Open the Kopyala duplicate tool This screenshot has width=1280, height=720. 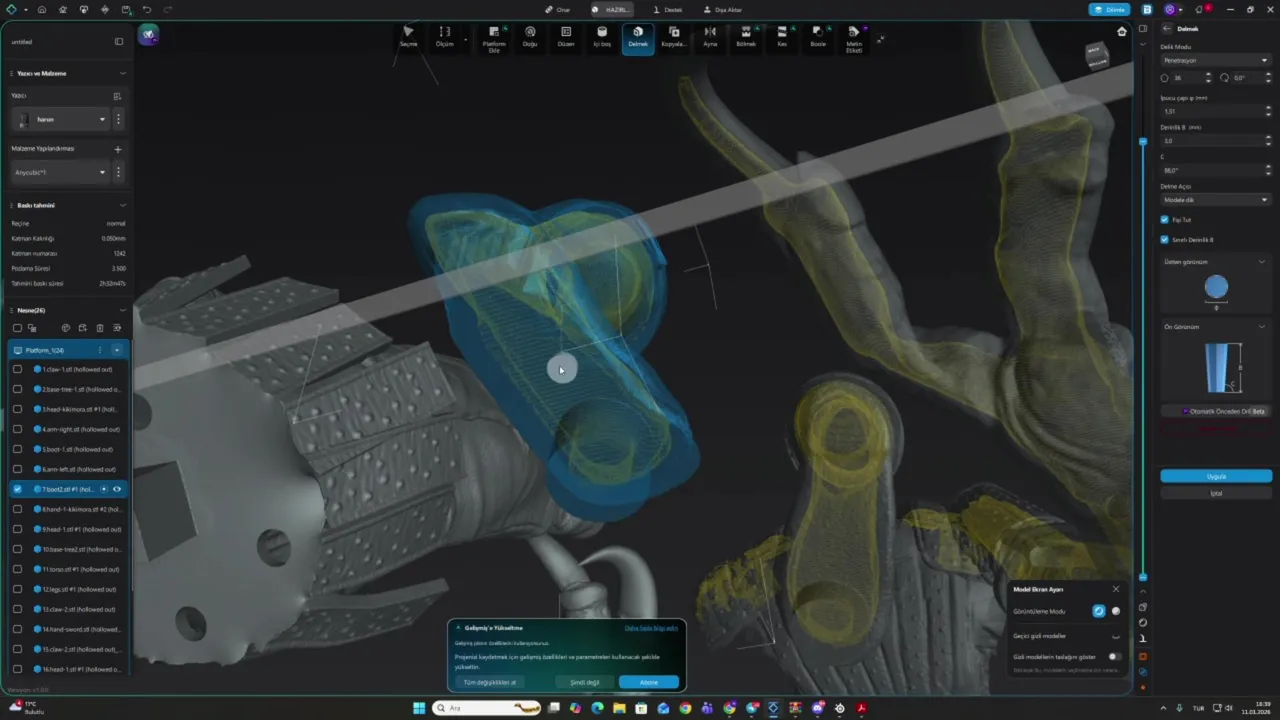[674, 37]
